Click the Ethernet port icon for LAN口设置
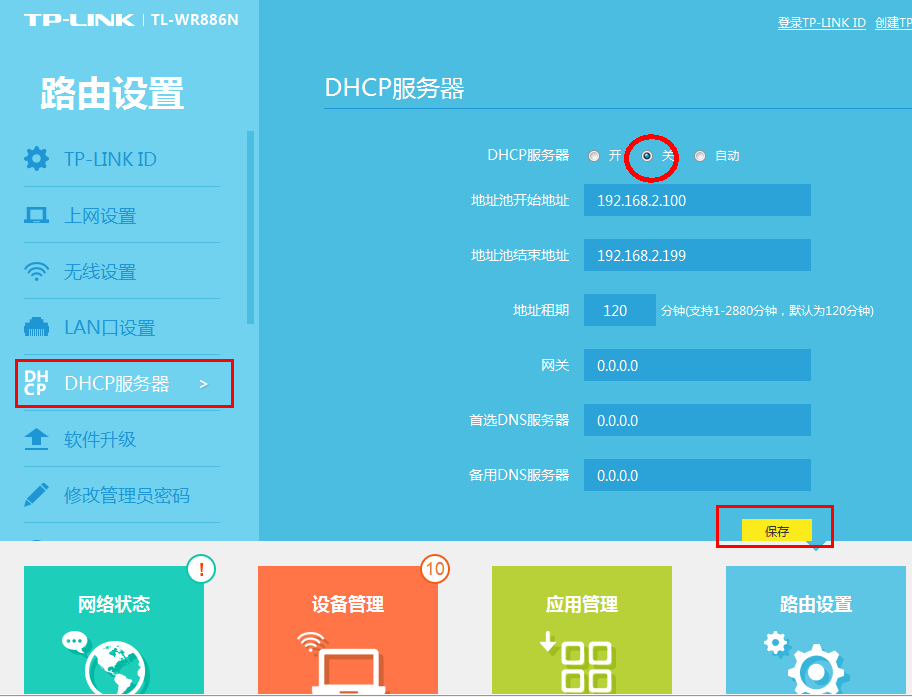Screen dimensions: 912x697 pos(36,327)
